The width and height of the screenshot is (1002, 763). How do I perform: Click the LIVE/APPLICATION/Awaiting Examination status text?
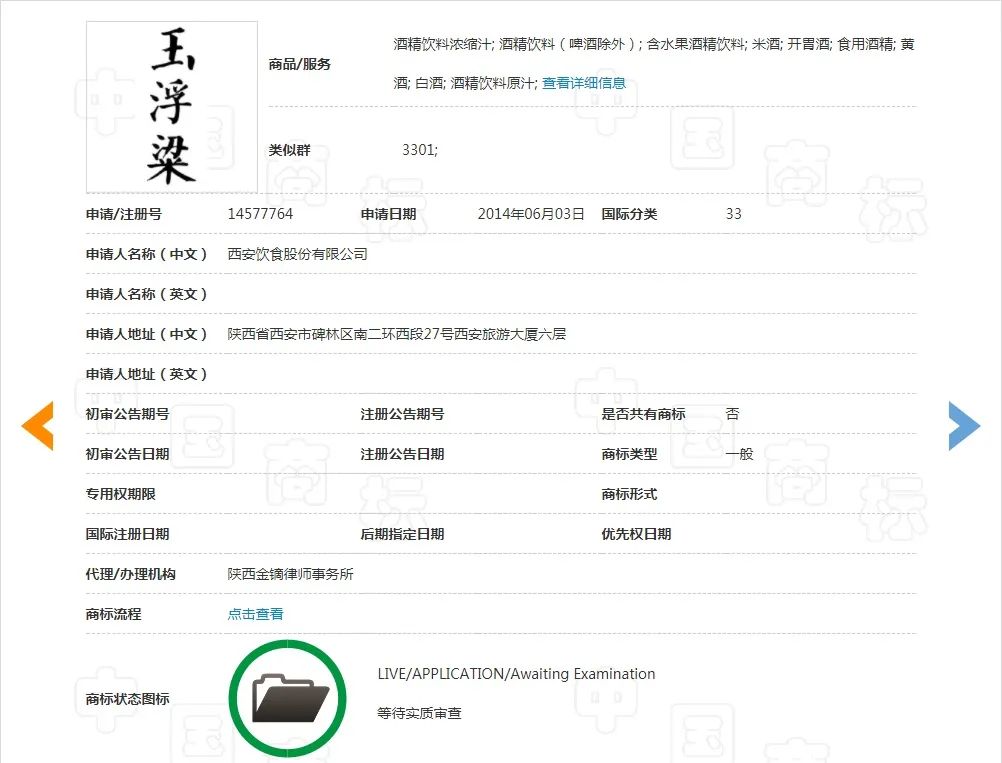point(516,674)
